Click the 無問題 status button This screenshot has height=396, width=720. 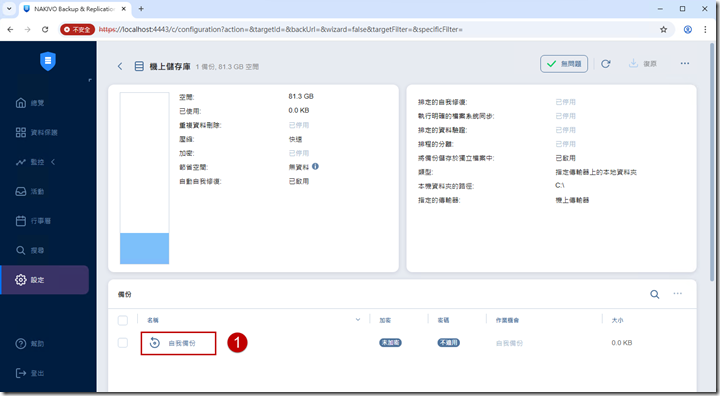(x=564, y=64)
